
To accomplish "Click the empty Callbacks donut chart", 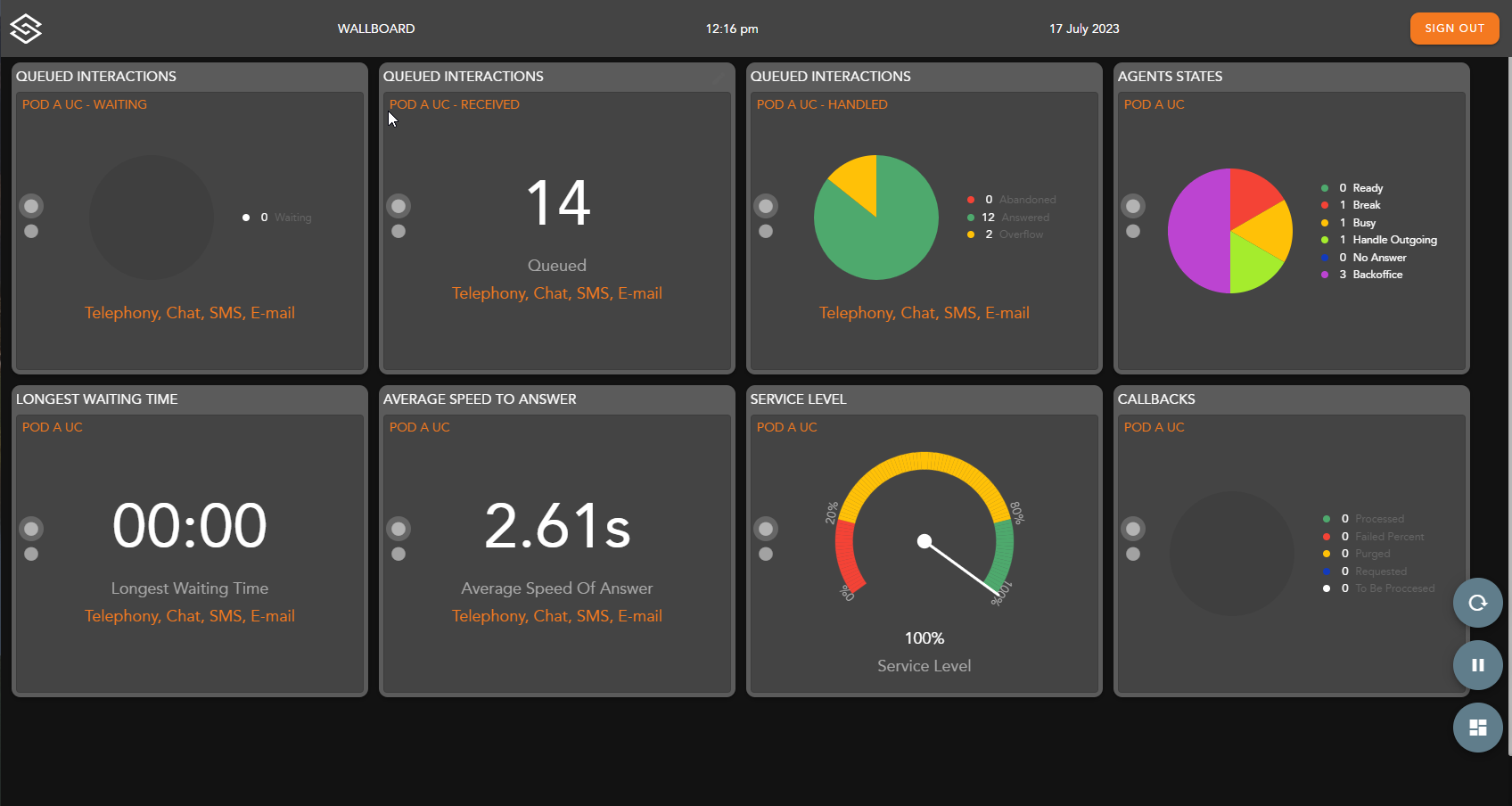I will pyautogui.click(x=1231, y=554).
